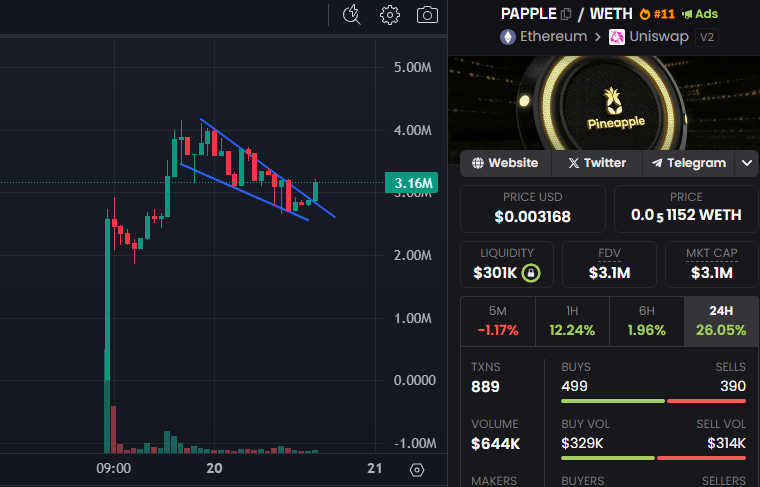This screenshot has height=487, width=760.
Task: Click the buys versus sells ratio bar
Action: pos(653,401)
